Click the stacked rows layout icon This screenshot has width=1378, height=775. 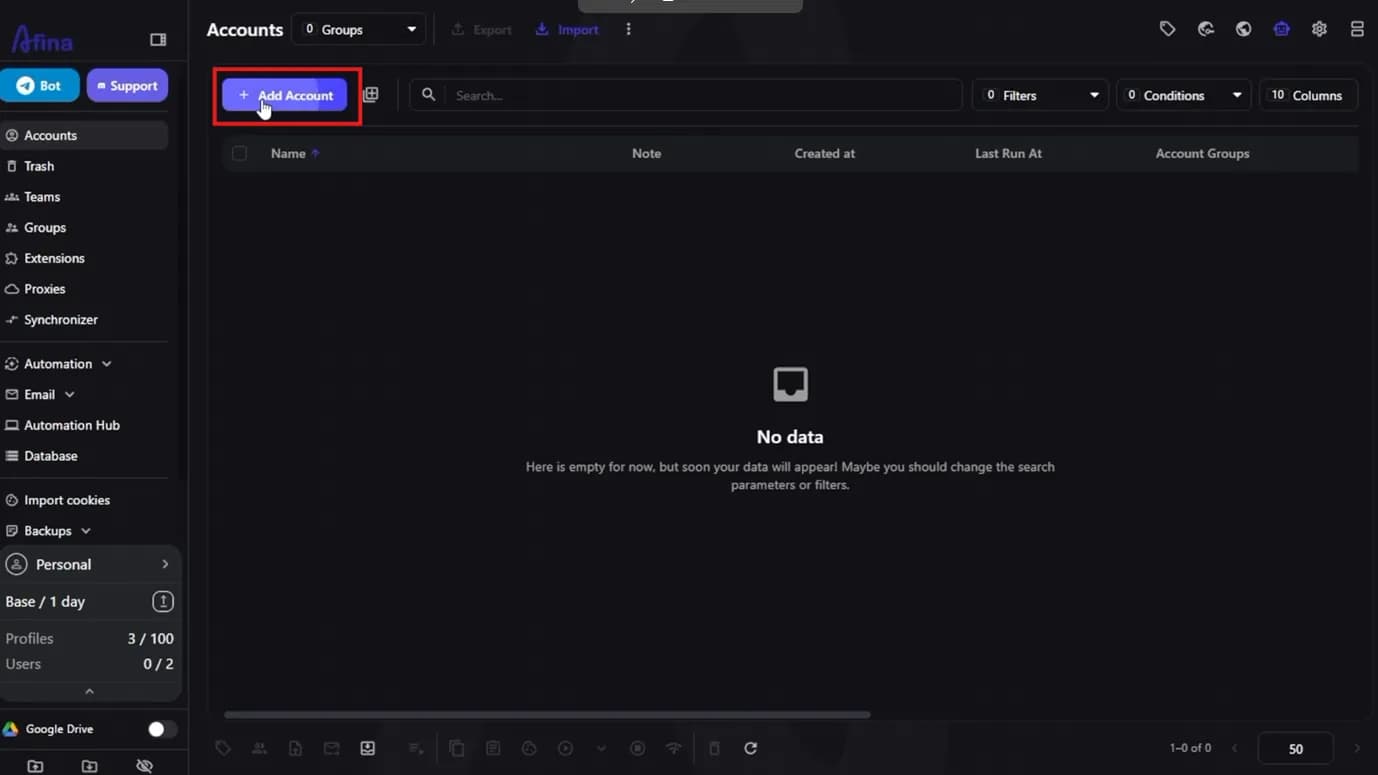[x=1357, y=29]
